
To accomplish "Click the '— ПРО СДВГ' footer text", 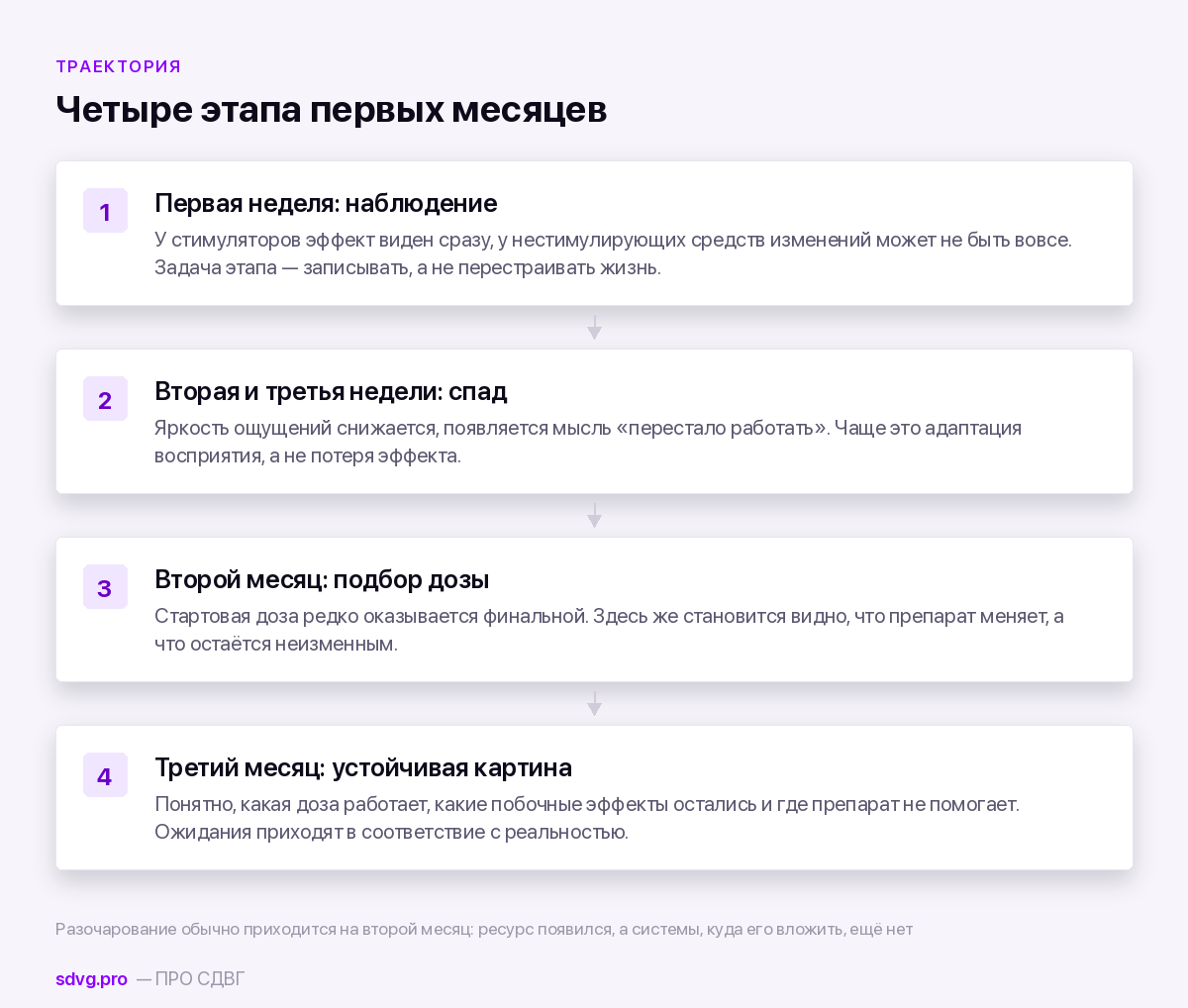I will pos(190,979).
